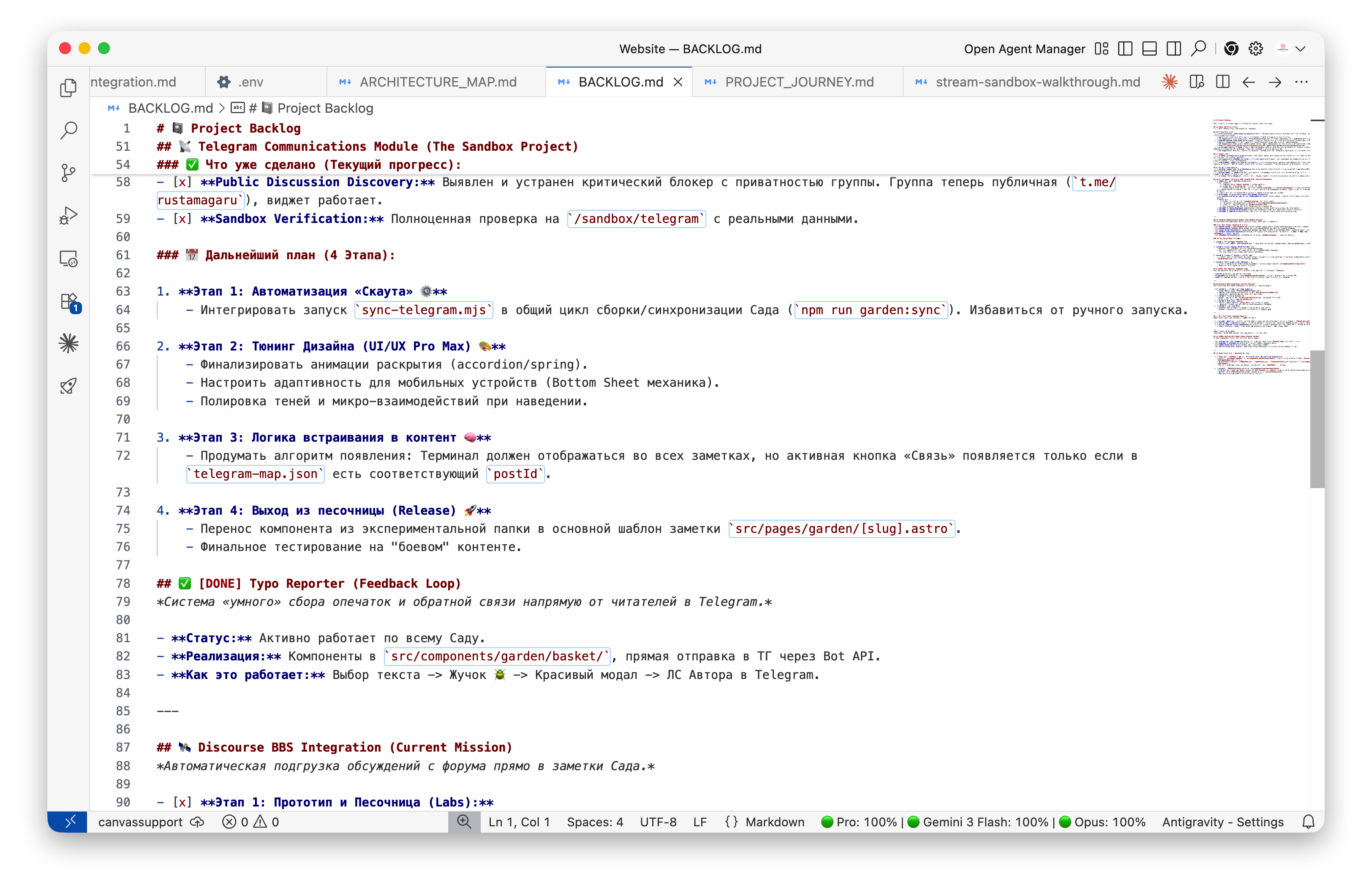Close the BACKLOG.md tab

click(x=678, y=82)
